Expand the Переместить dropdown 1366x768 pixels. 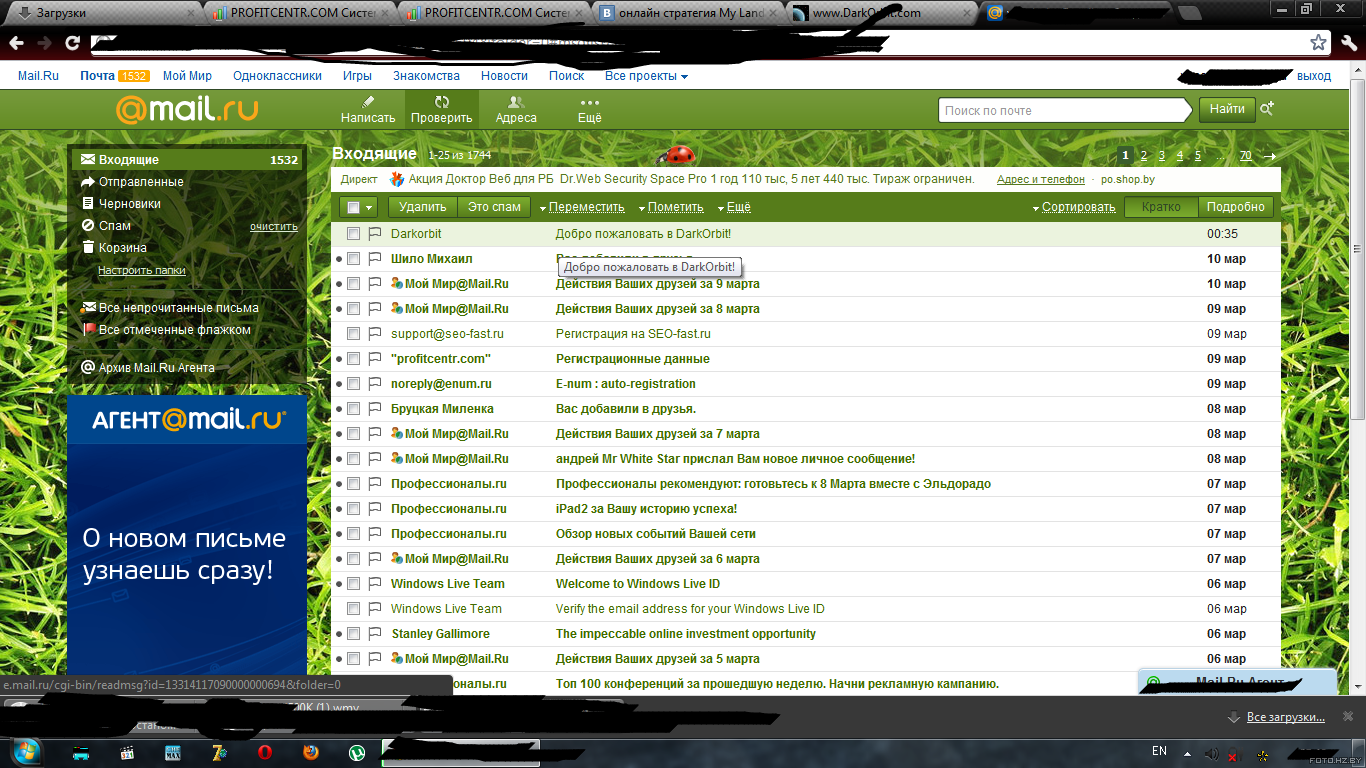point(582,207)
